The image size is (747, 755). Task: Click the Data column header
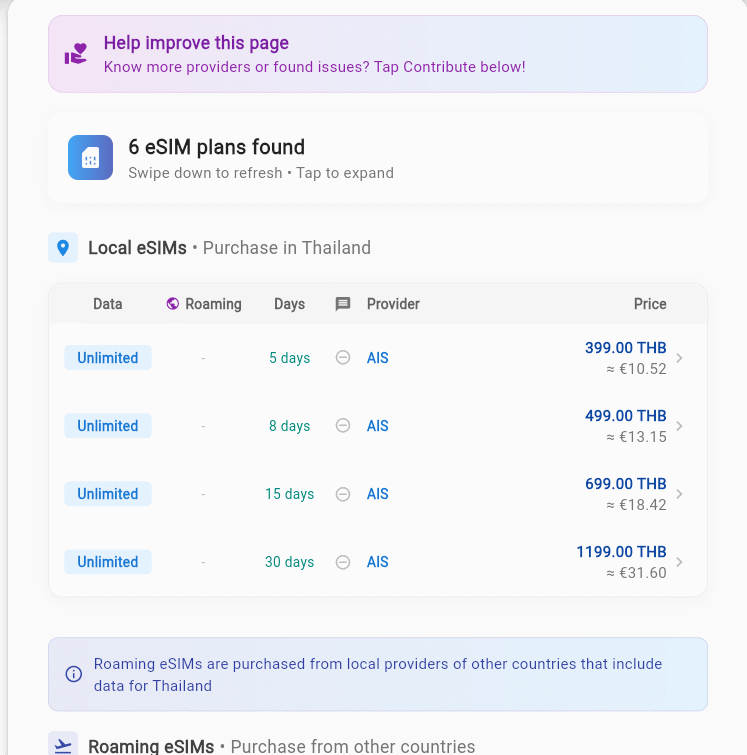[x=107, y=304]
